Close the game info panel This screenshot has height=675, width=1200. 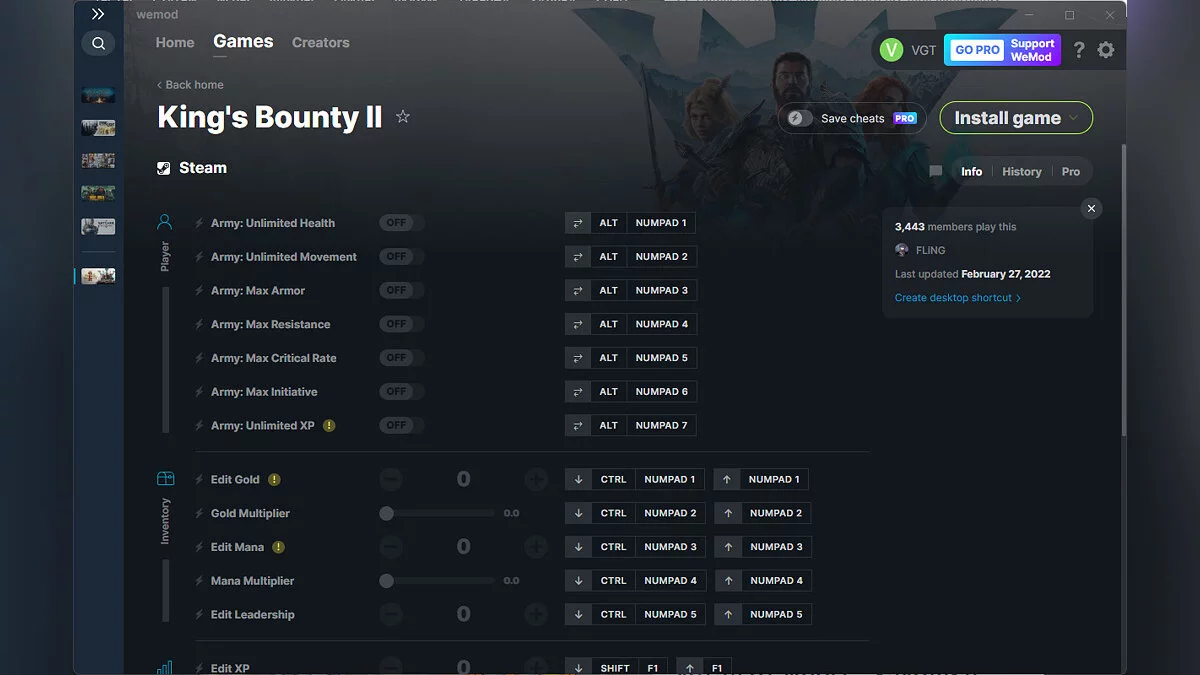tap(1092, 208)
